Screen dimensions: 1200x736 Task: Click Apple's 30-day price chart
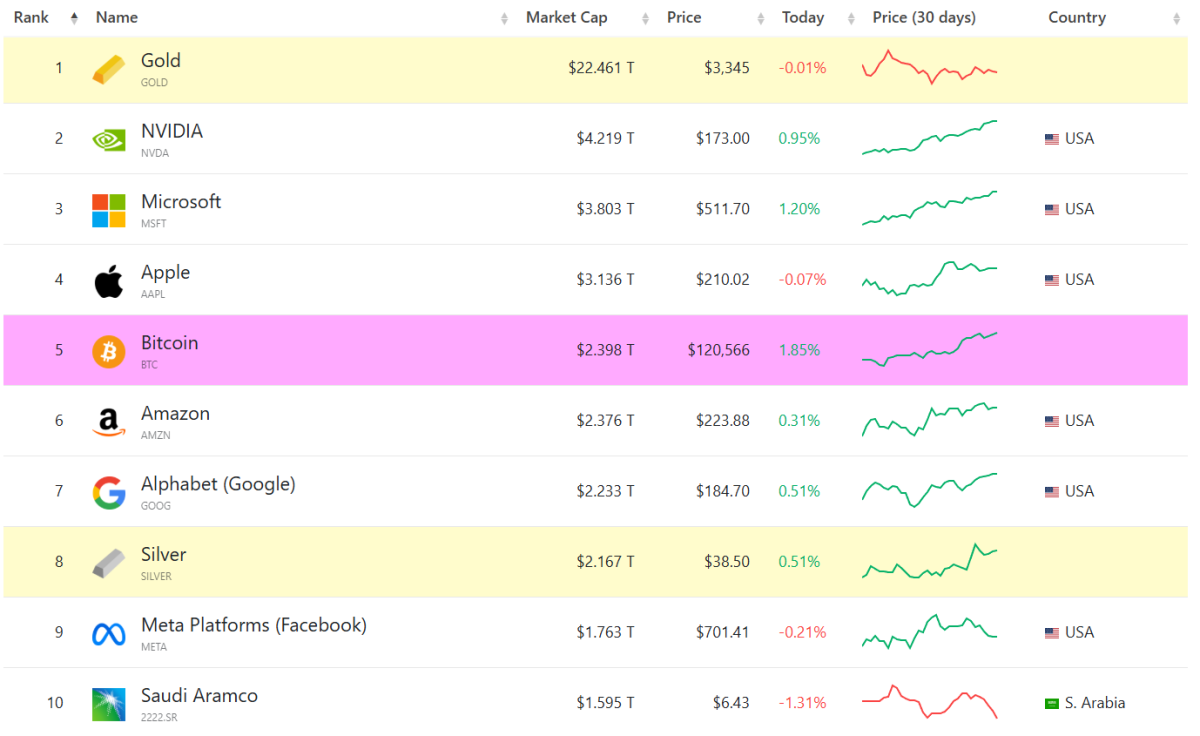(x=930, y=279)
